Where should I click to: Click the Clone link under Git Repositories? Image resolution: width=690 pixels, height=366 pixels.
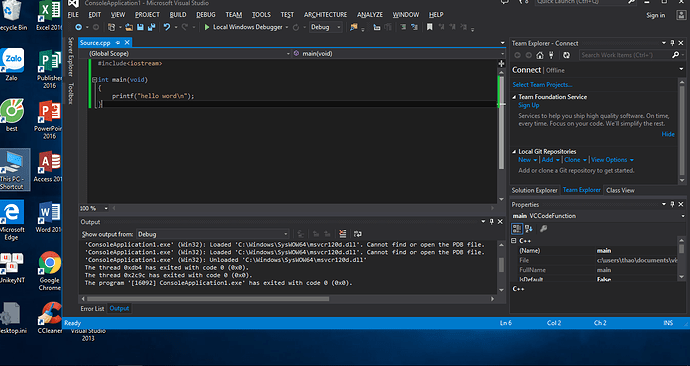(572, 160)
